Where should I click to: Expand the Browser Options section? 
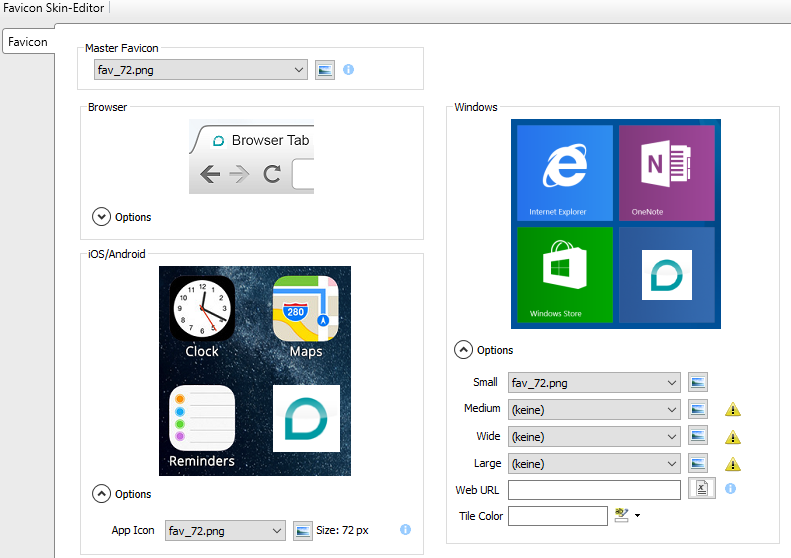click(x=101, y=216)
